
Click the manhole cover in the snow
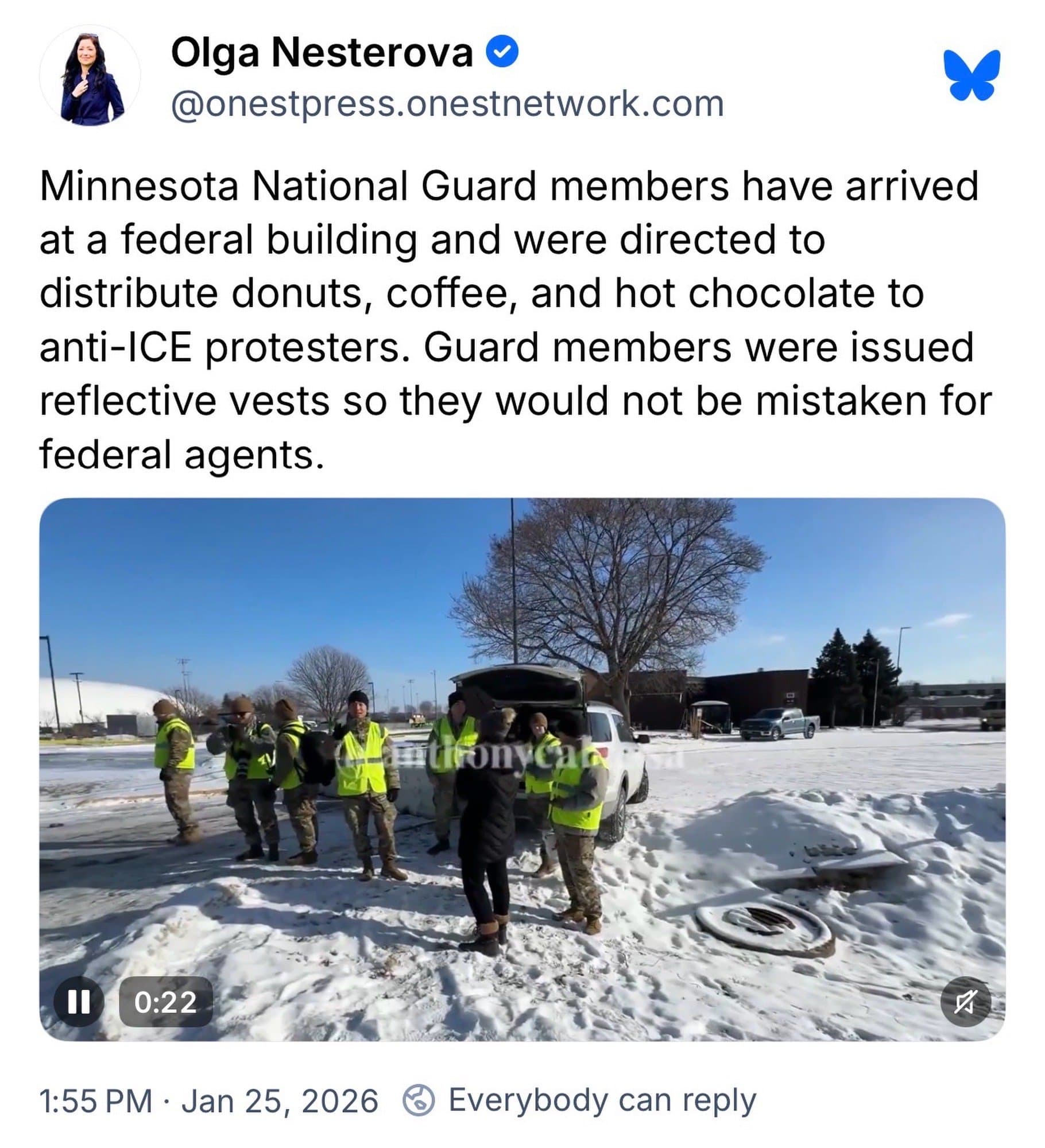(x=765, y=925)
